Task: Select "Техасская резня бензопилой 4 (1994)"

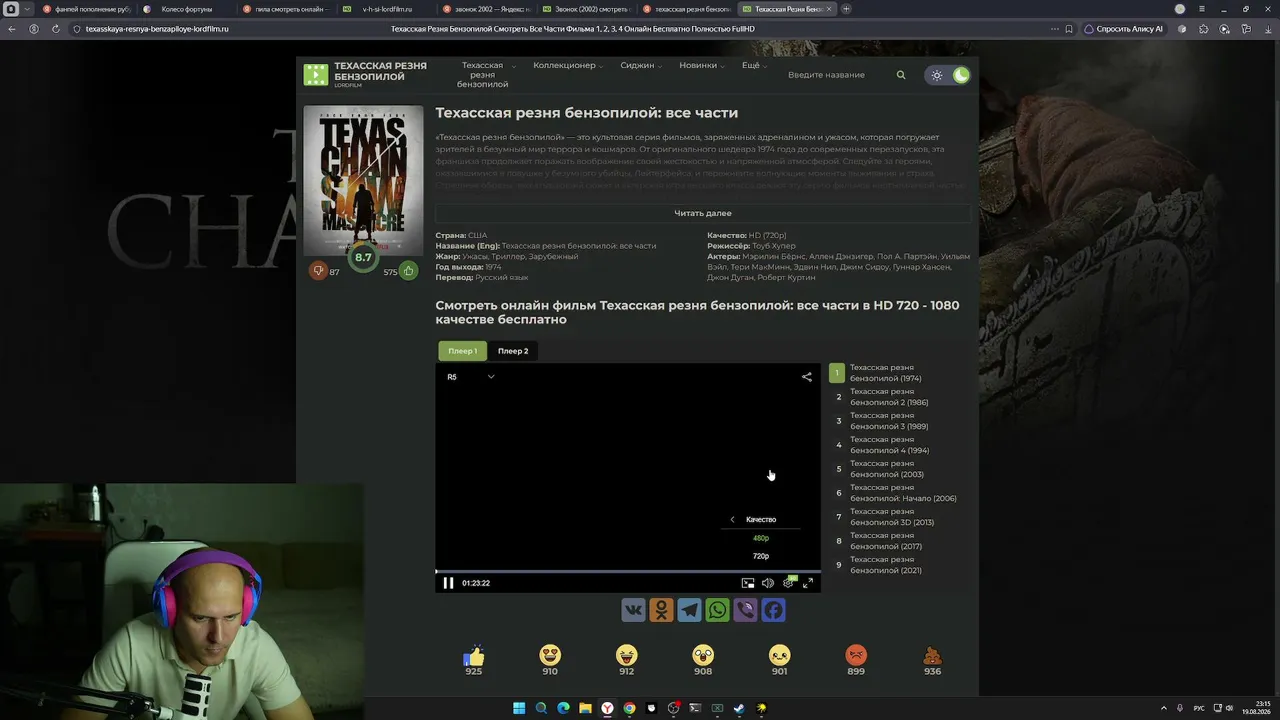Action: 888,445
